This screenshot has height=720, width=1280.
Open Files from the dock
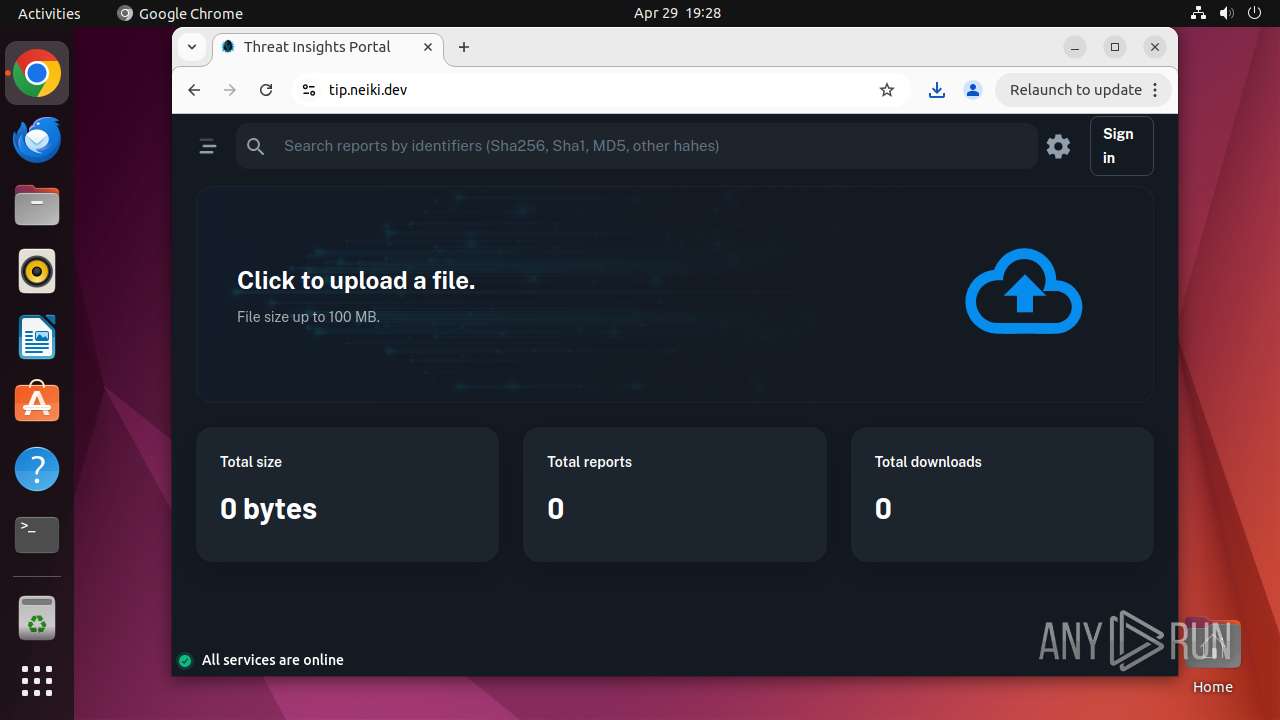pos(37,205)
